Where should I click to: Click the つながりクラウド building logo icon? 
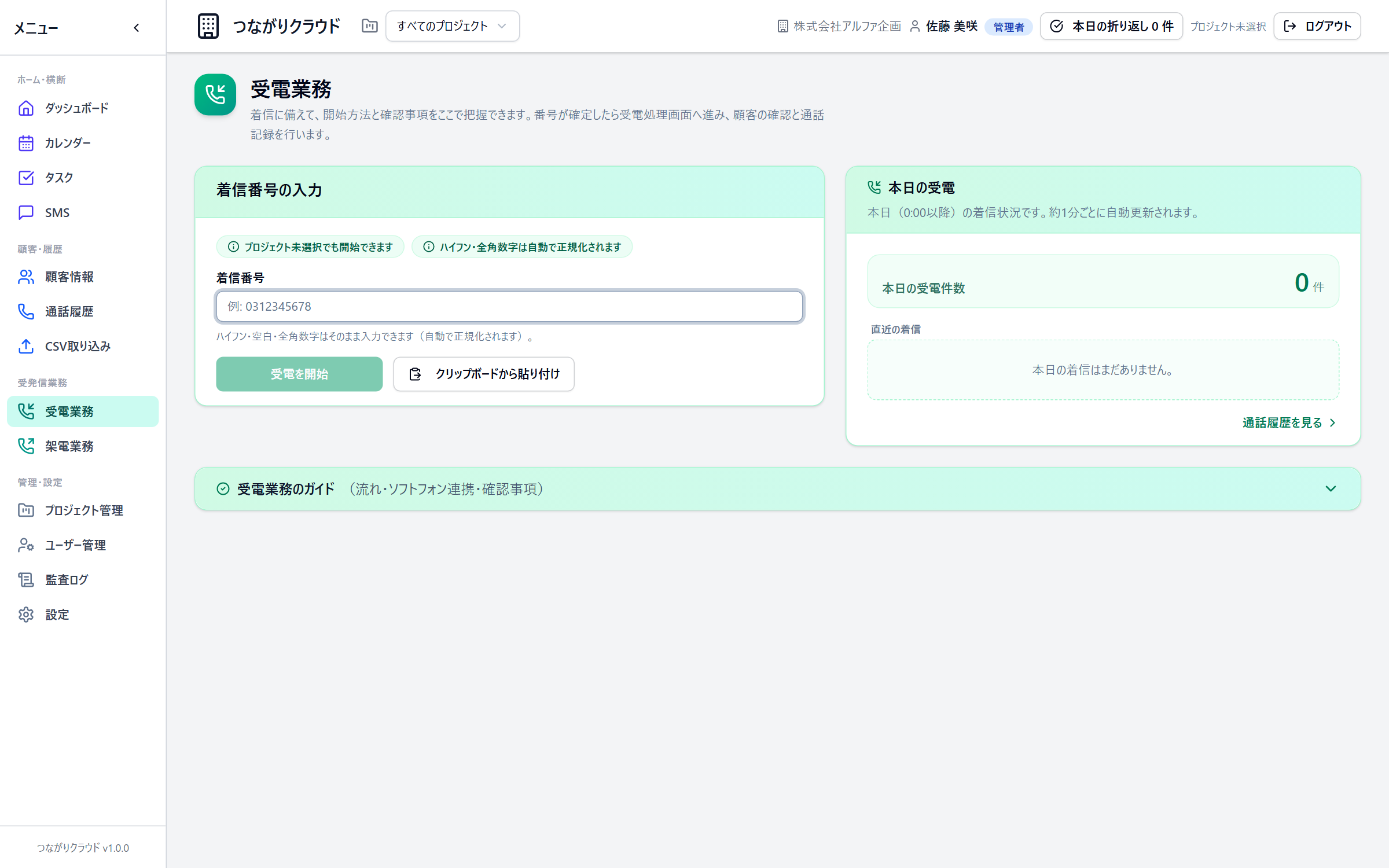tap(208, 26)
